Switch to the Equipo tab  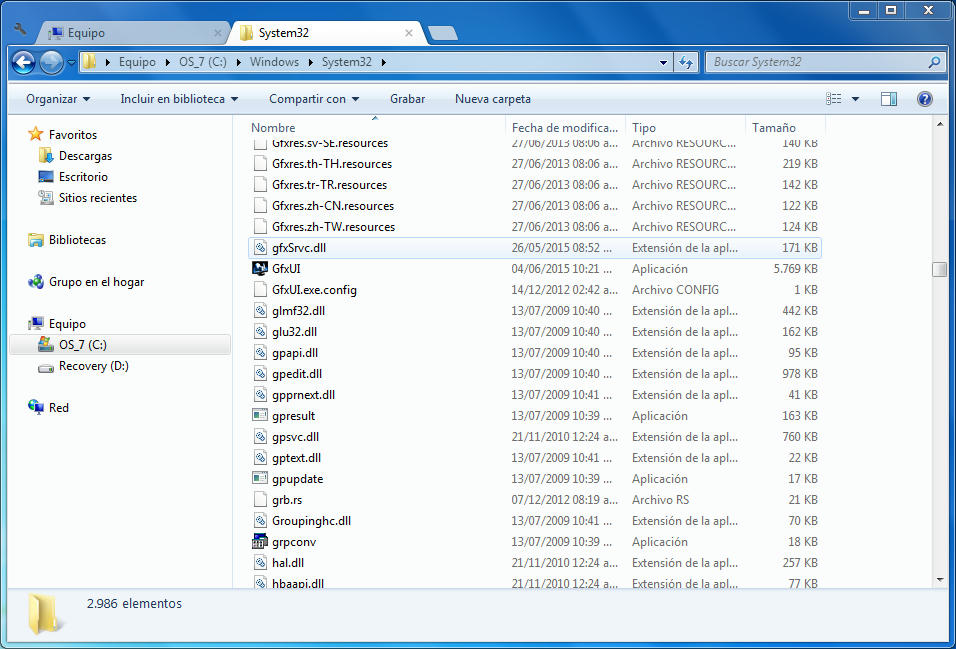pos(135,33)
